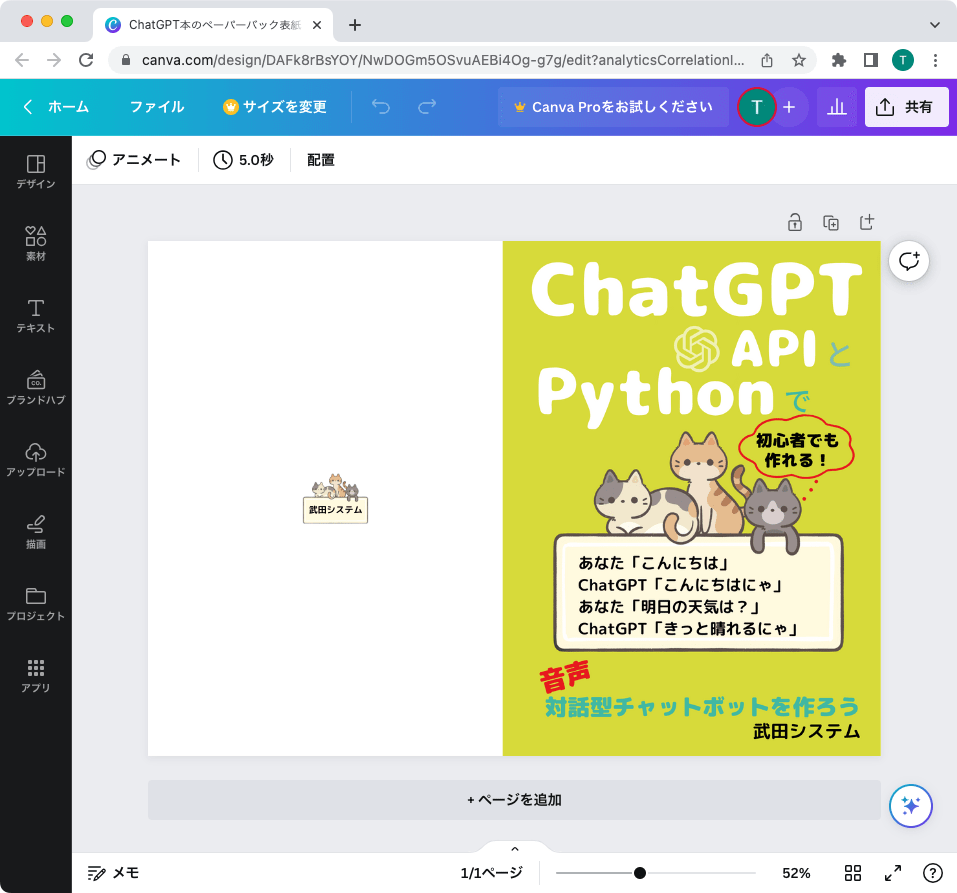The height and width of the screenshot is (893, 957).
Task: Go back in browser history
Action: tap(22, 60)
